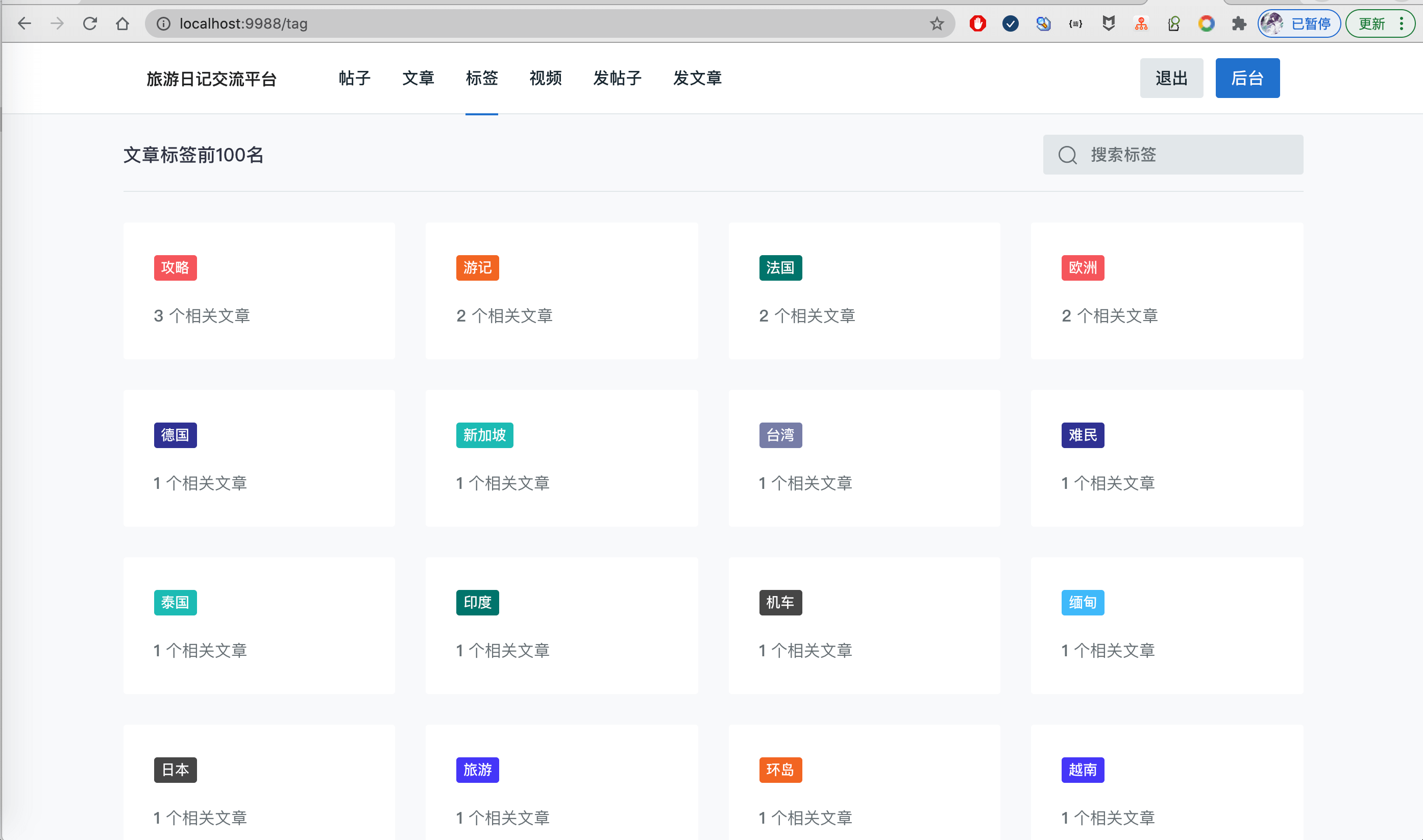Open the browser three-dot menu

(x=1402, y=23)
